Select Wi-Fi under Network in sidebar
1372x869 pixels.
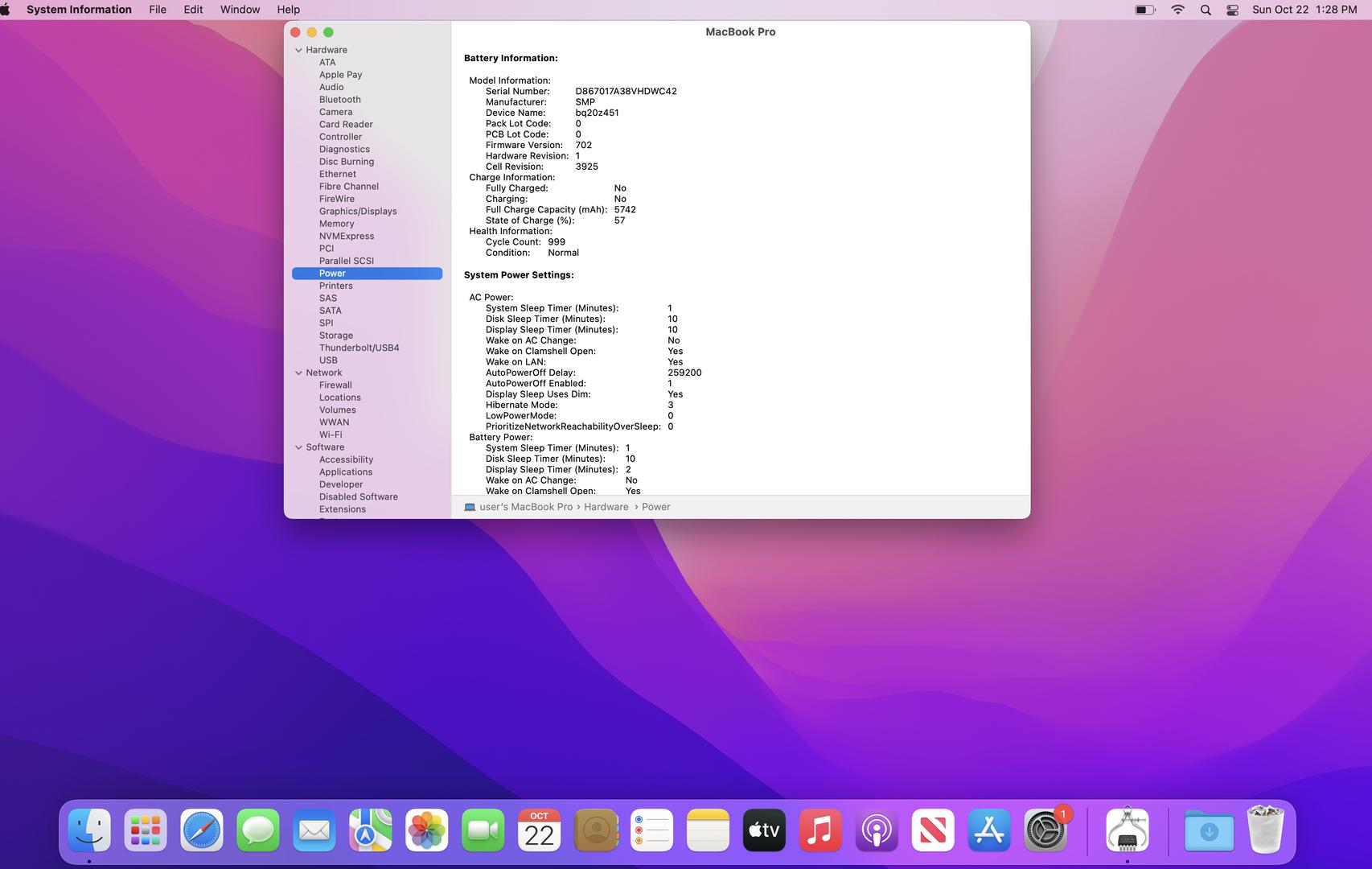click(x=330, y=434)
